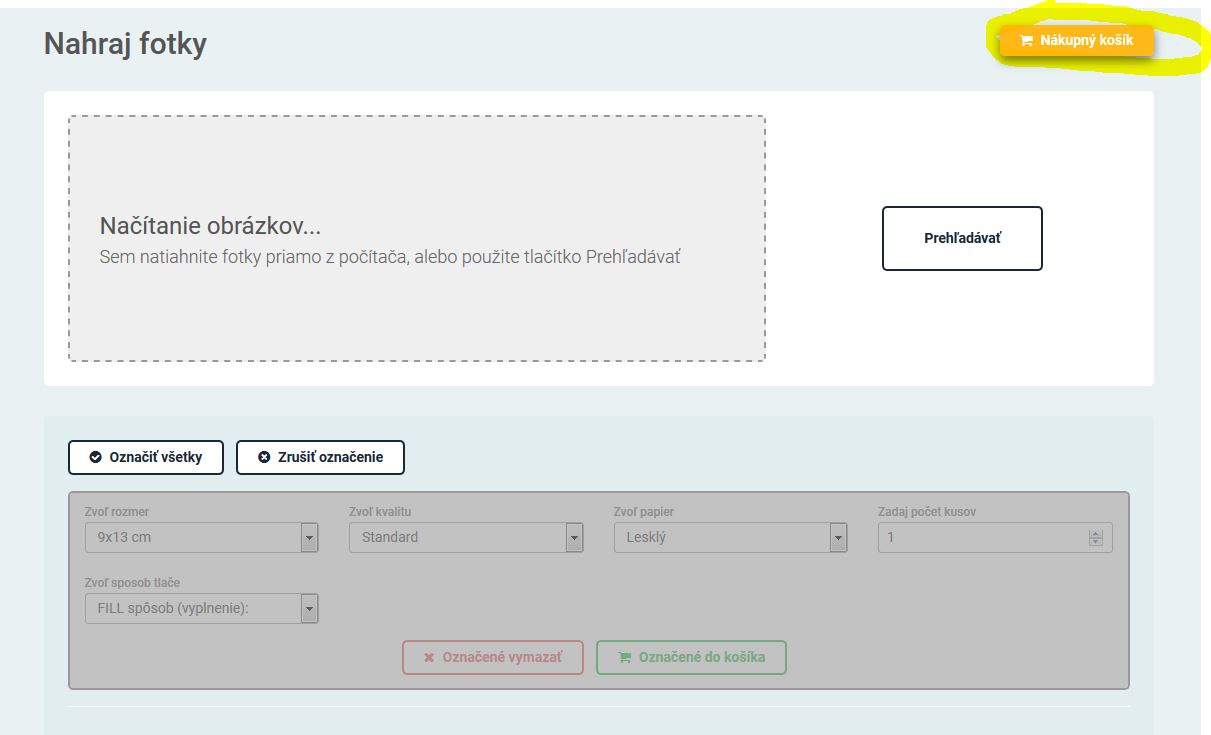The image size is (1211, 735).
Task: Click the Načítanie obrázkov... text
Action: 210,226
